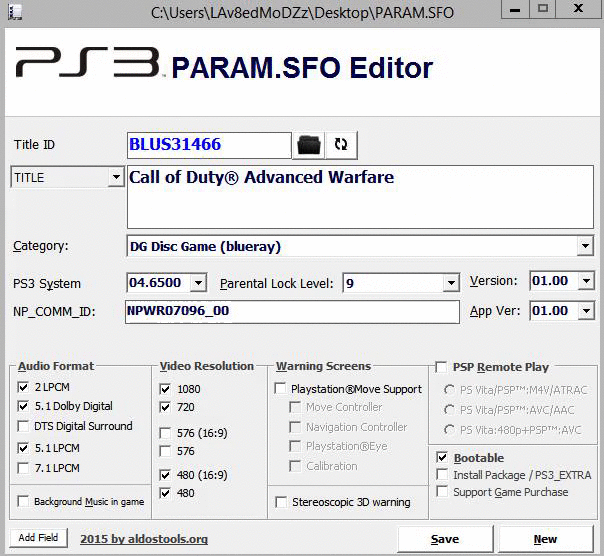
Task: Click the Save button
Action: pyautogui.click(x=445, y=539)
